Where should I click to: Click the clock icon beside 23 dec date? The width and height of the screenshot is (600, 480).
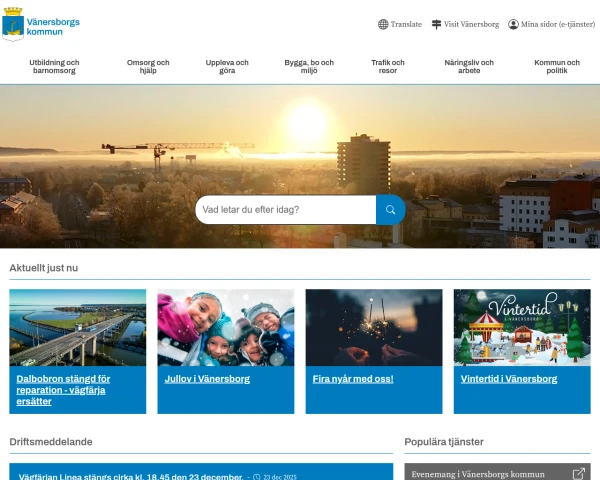(x=257, y=477)
